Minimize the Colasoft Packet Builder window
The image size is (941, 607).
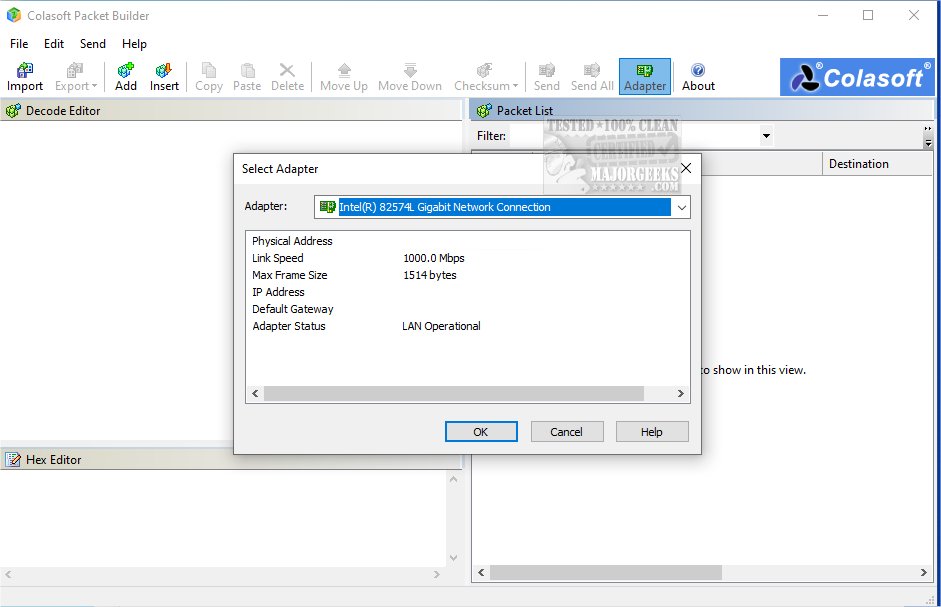coord(823,15)
